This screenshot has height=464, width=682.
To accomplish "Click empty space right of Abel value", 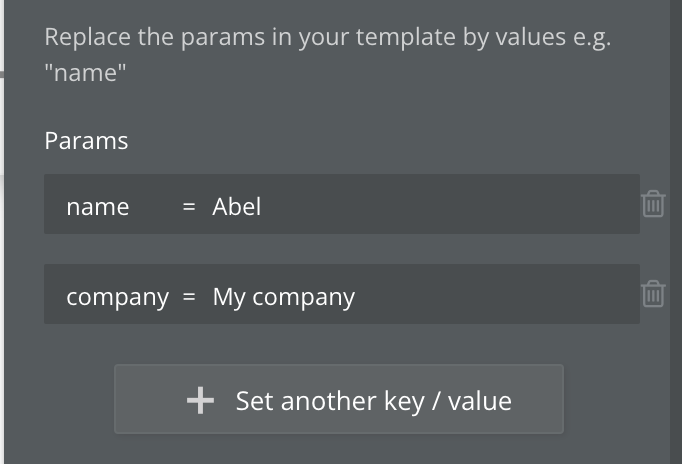I will click(450, 205).
